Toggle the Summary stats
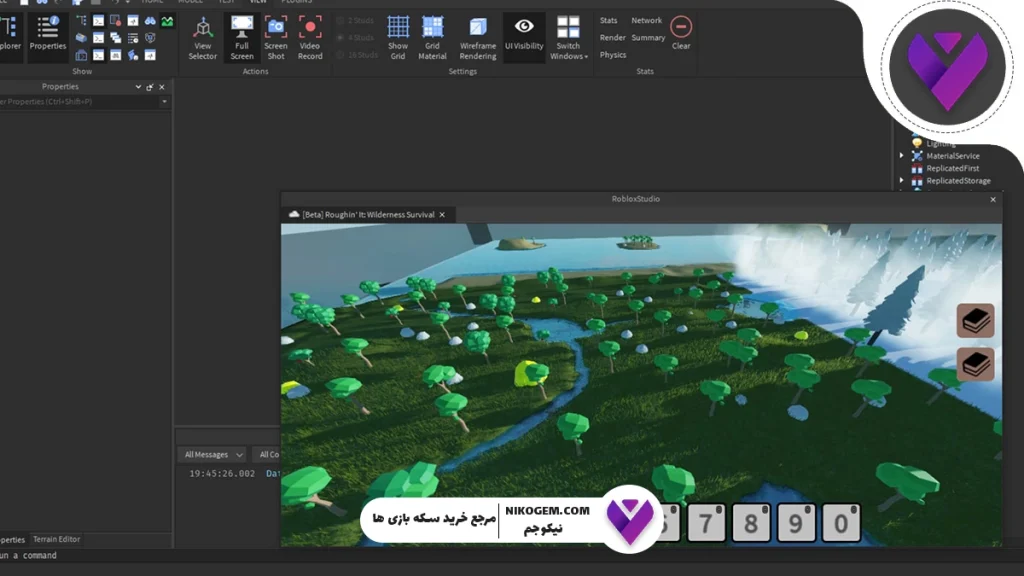This screenshot has width=1024, height=576. click(x=648, y=38)
